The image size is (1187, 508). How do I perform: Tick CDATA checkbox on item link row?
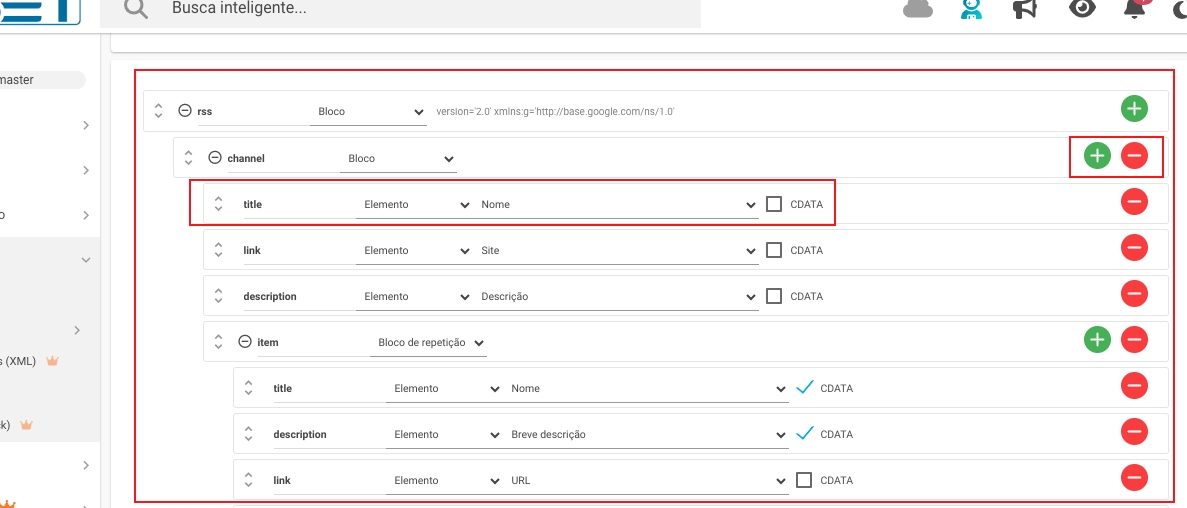point(804,480)
